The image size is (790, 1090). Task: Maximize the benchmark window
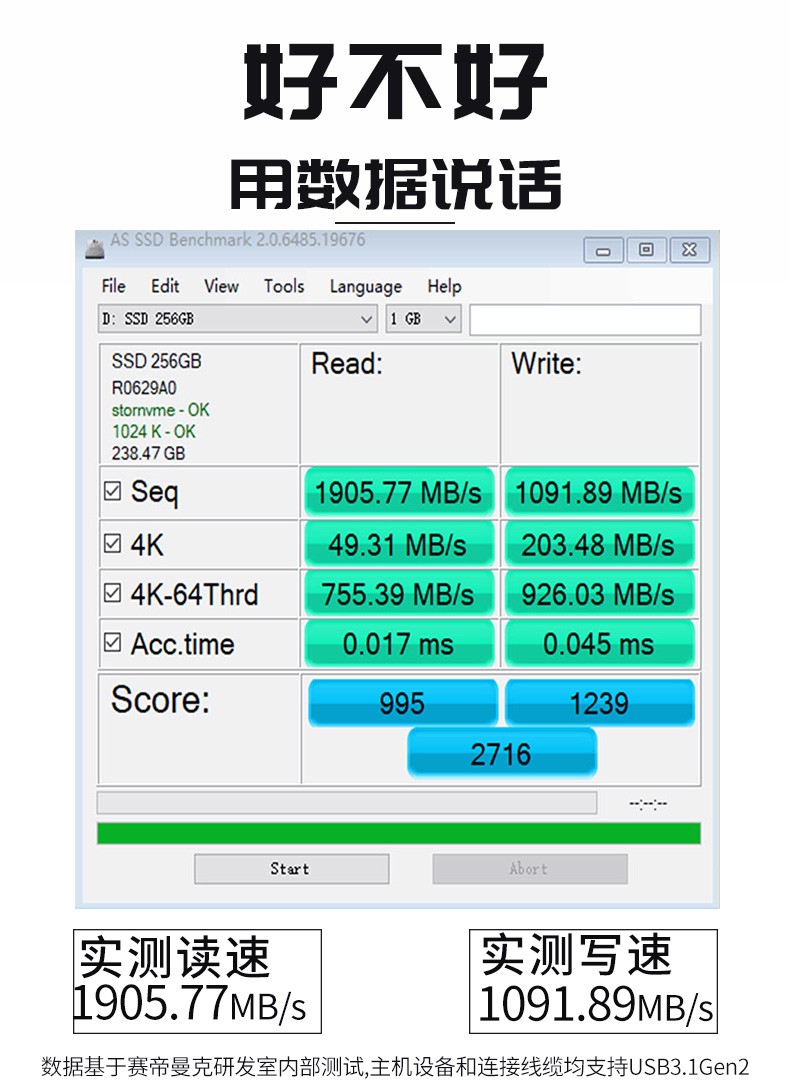click(x=646, y=250)
